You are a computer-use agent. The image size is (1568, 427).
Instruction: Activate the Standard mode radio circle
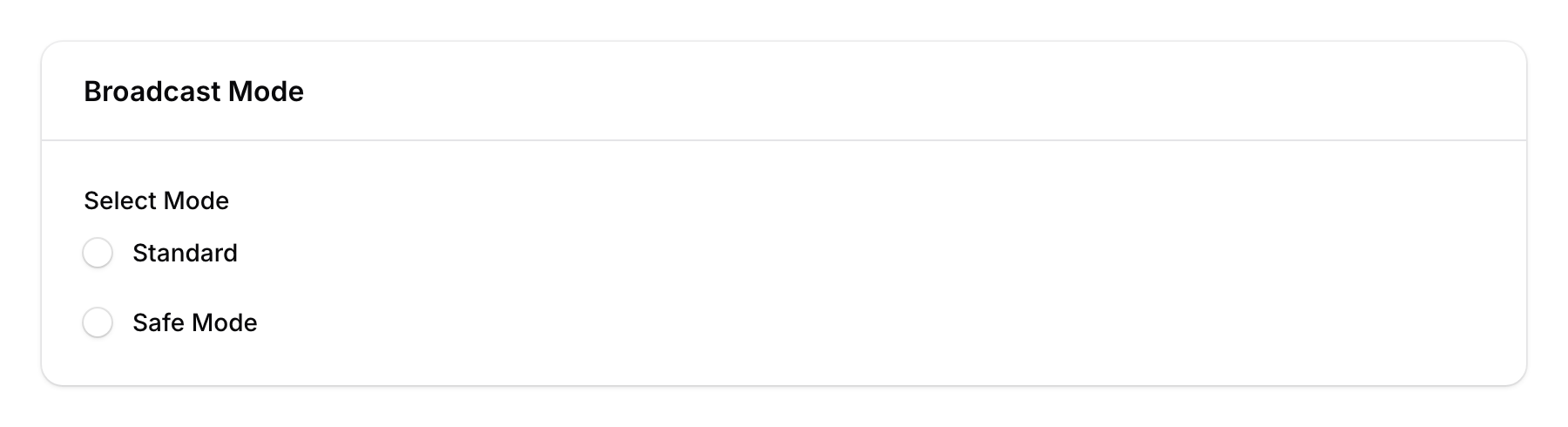pyautogui.click(x=98, y=254)
